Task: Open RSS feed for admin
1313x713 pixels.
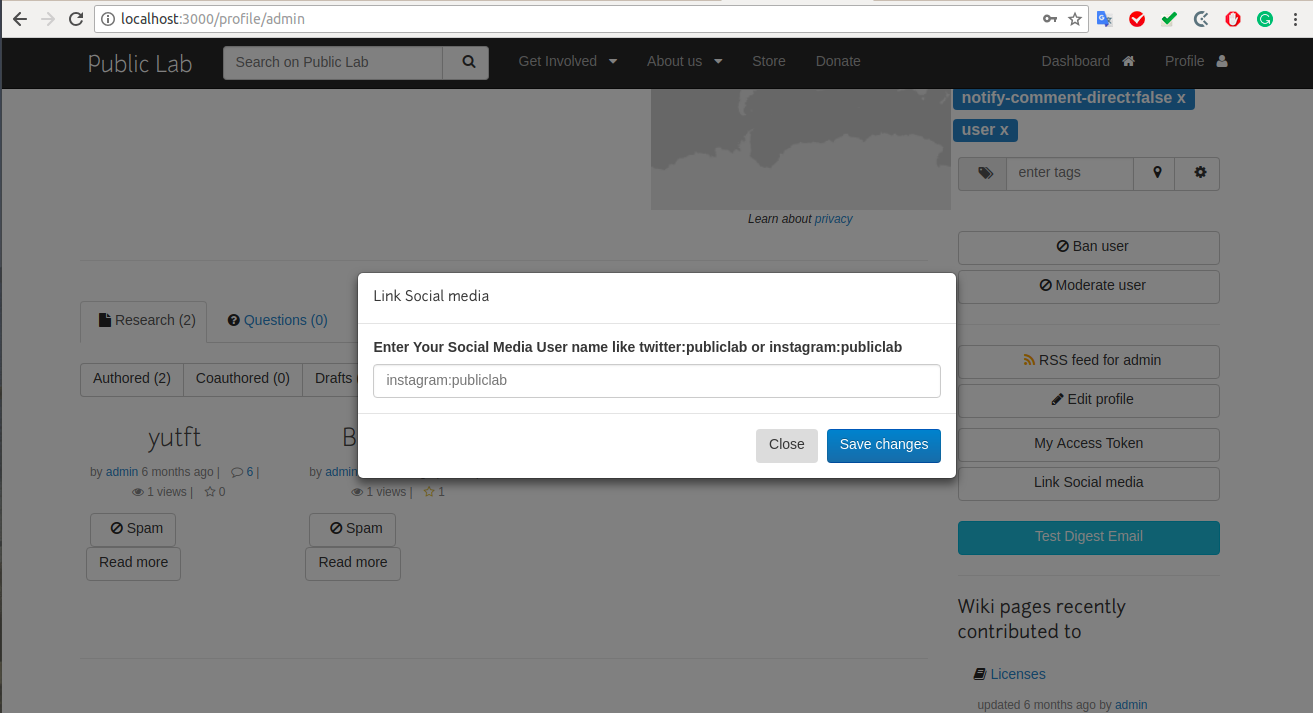Action: coord(1088,360)
